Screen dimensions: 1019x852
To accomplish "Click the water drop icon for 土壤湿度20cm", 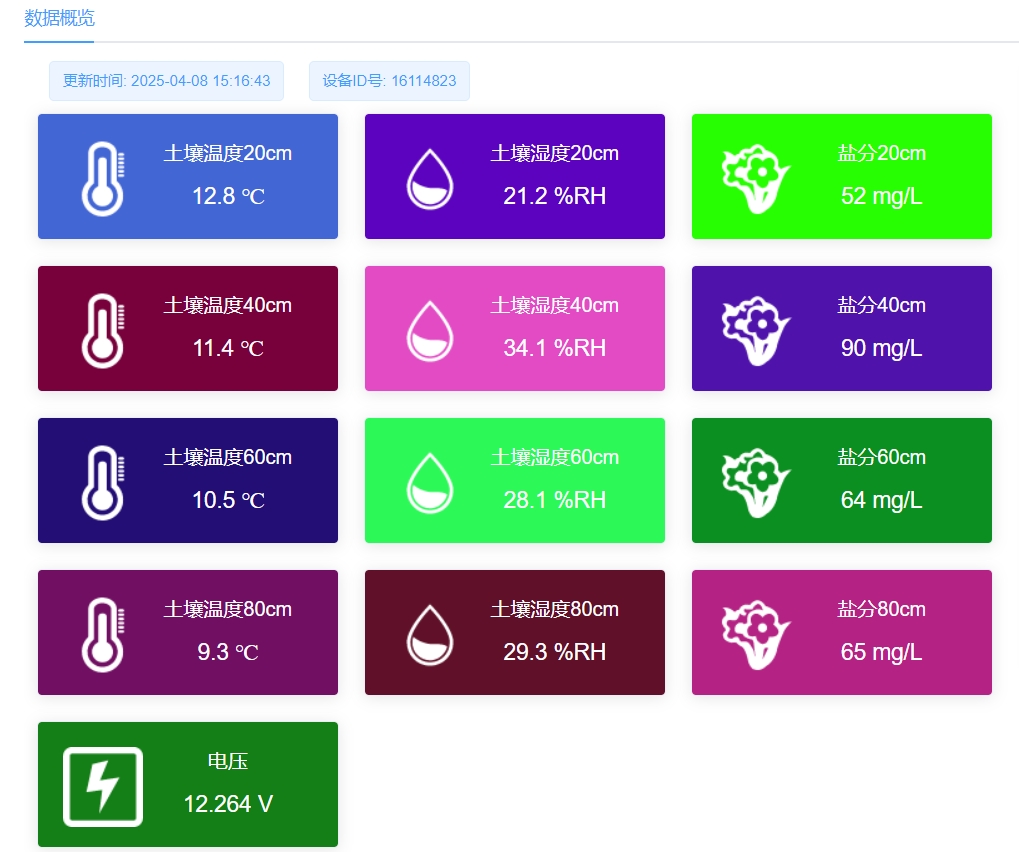I will pos(429,178).
